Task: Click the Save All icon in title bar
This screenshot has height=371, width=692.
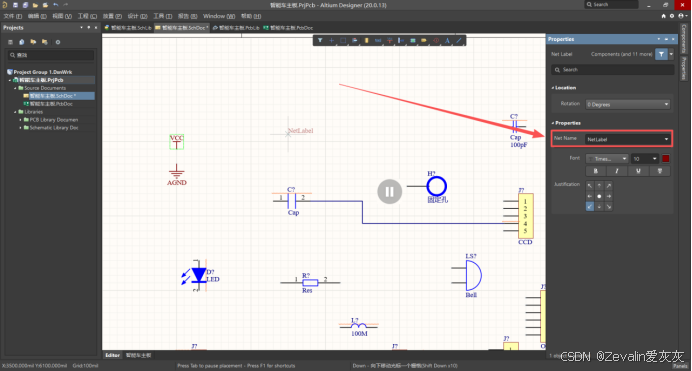Action: pyautogui.click(x=25, y=5)
